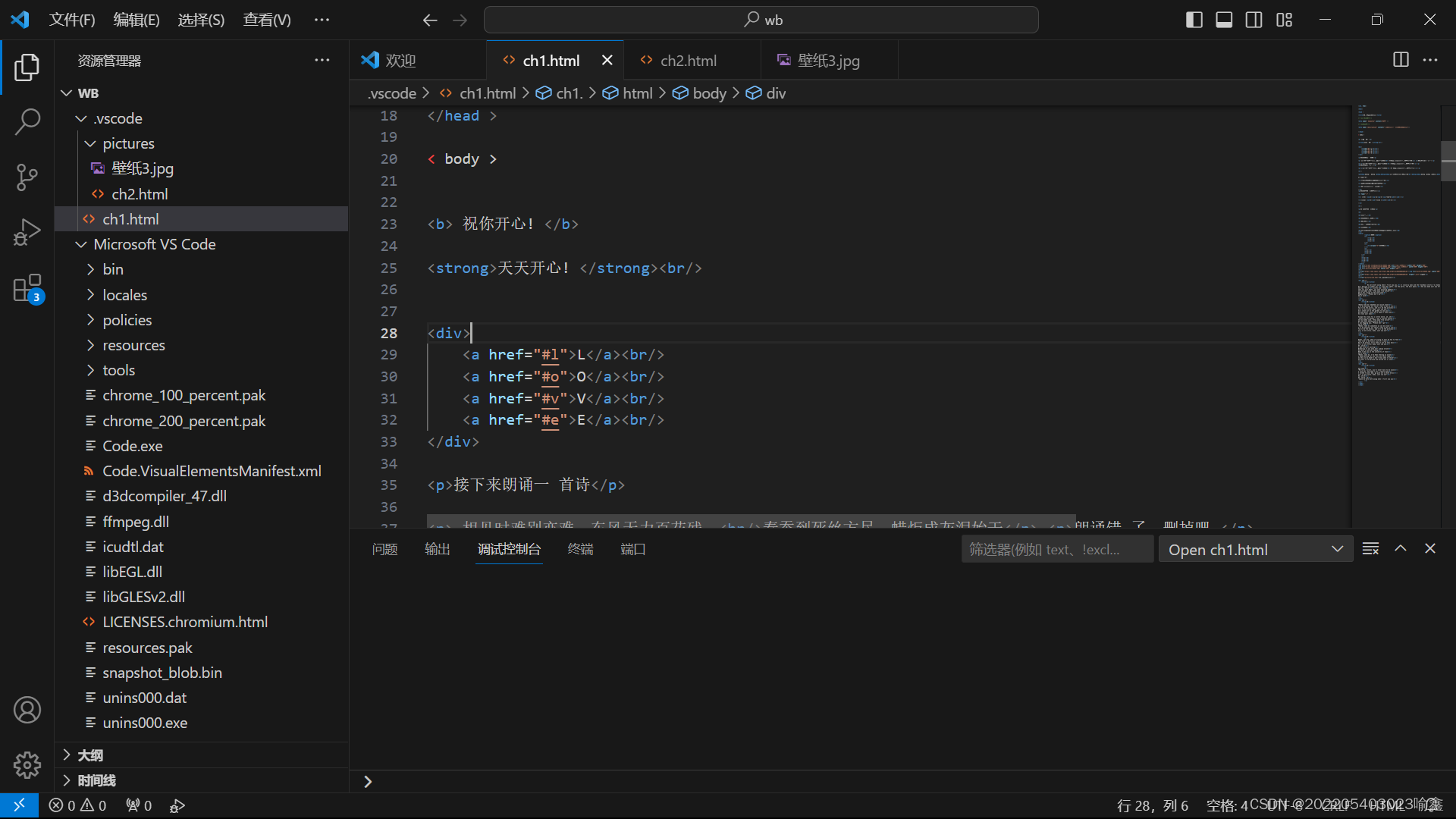This screenshot has width=1456, height=819.
Task: Open the Search view in activity bar
Action: point(27,121)
